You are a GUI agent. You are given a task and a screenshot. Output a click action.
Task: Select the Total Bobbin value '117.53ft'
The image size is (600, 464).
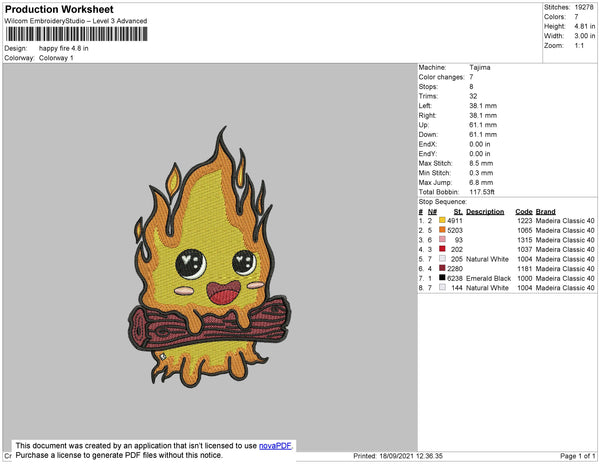coord(482,192)
